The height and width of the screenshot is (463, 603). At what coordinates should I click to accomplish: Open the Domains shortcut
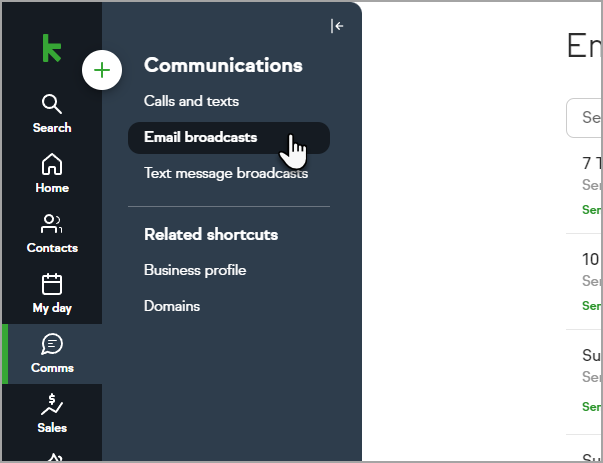172,306
